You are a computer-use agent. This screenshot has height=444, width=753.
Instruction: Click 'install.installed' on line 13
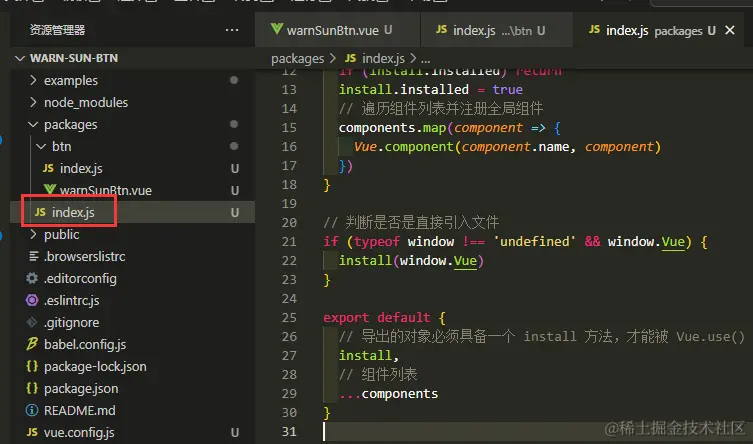403,90
